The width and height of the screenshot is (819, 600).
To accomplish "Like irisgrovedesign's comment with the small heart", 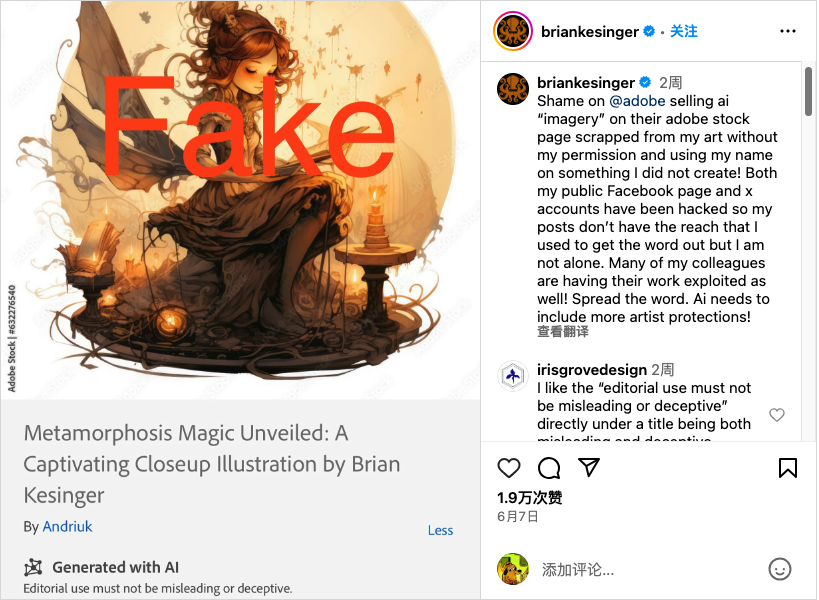I will coord(777,415).
